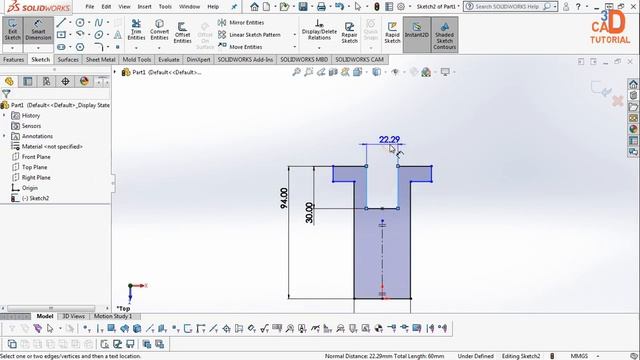The image size is (640, 360).
Task: Select Material <not specified> tree item
Action: 52,147
